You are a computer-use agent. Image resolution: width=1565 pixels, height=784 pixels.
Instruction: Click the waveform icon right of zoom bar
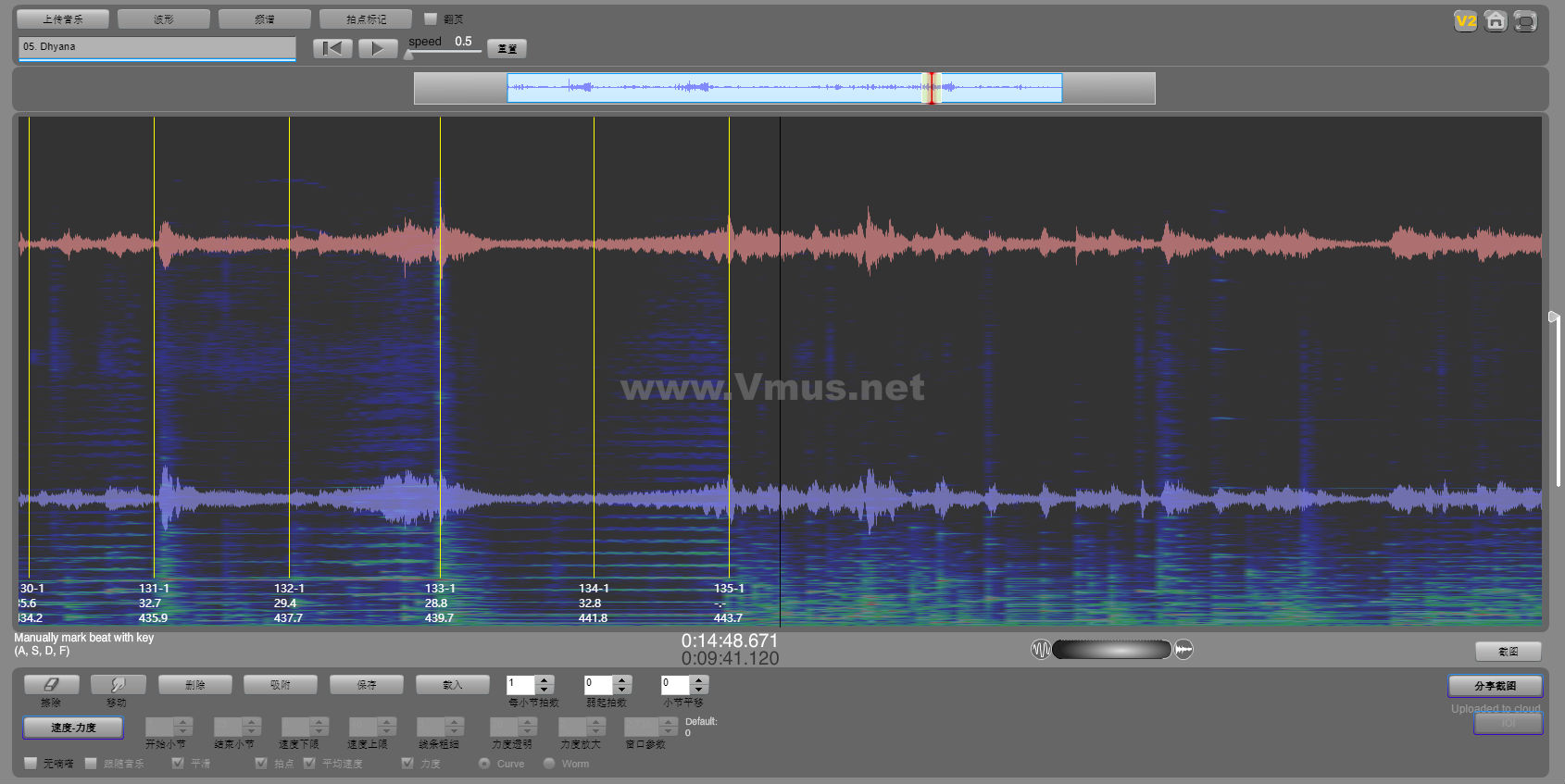[1183, 650]
